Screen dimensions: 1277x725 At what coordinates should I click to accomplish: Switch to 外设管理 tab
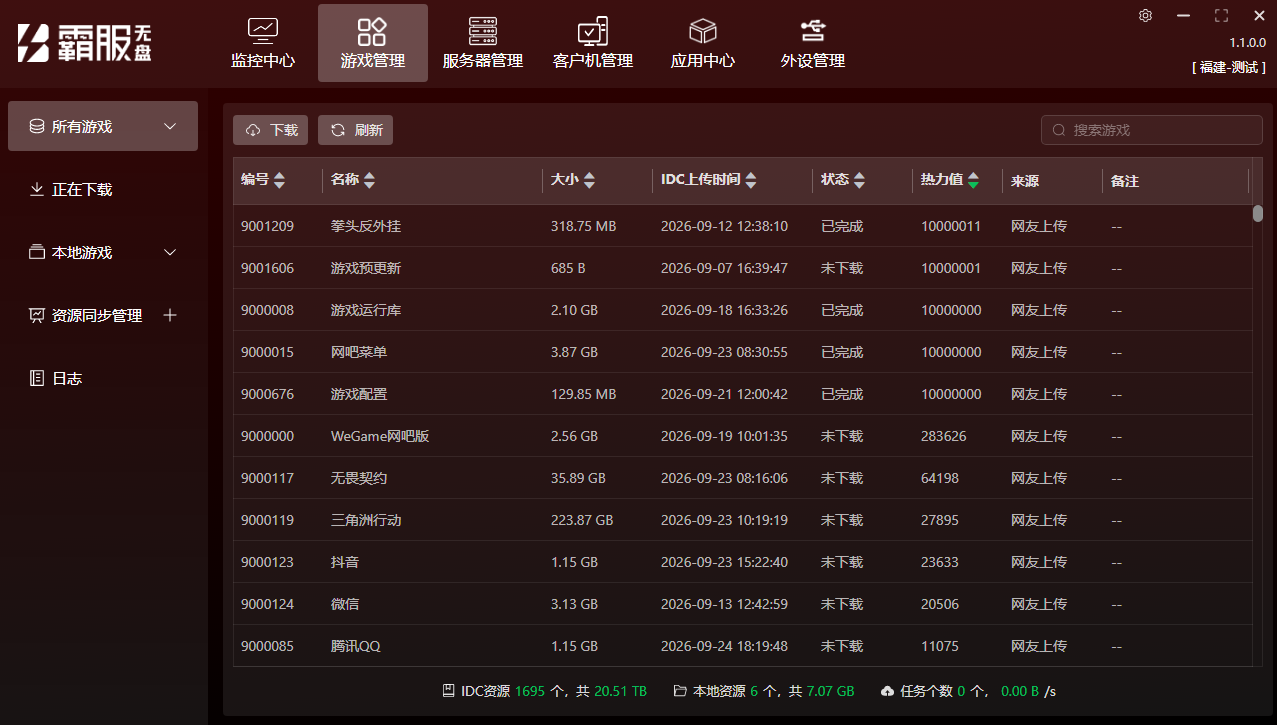(813, 43)
